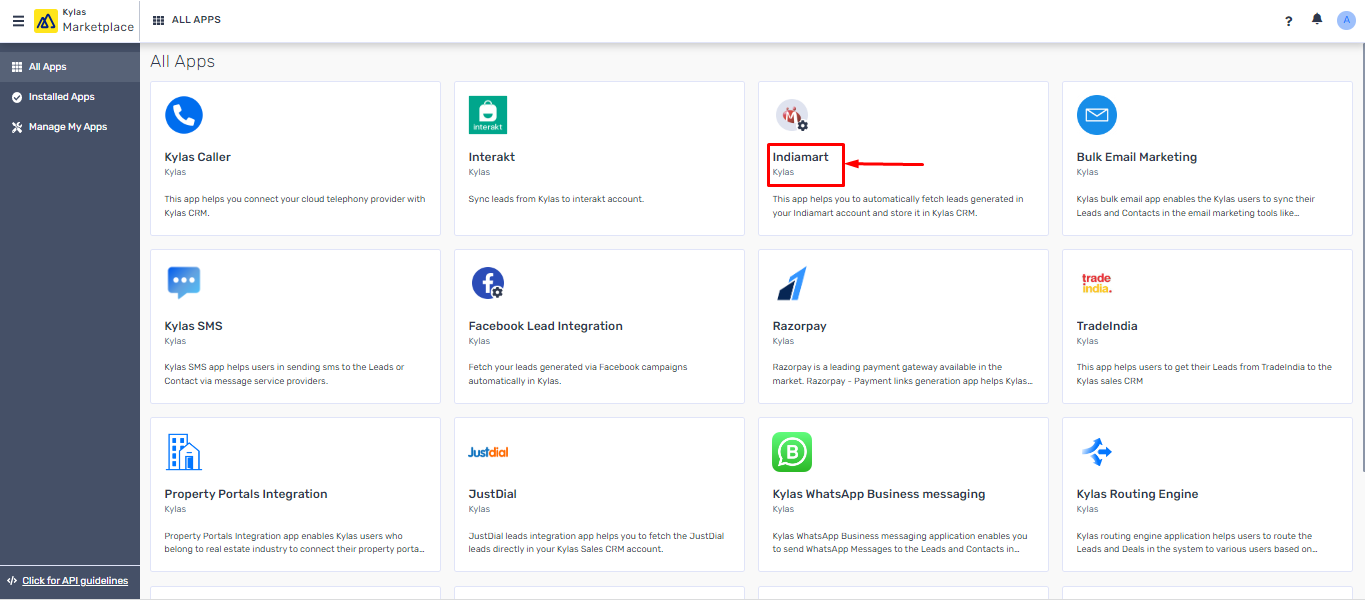
Task: Open the Bulk Email Marketing app title
Action: pyautogui.click(x=1137, y=157)
